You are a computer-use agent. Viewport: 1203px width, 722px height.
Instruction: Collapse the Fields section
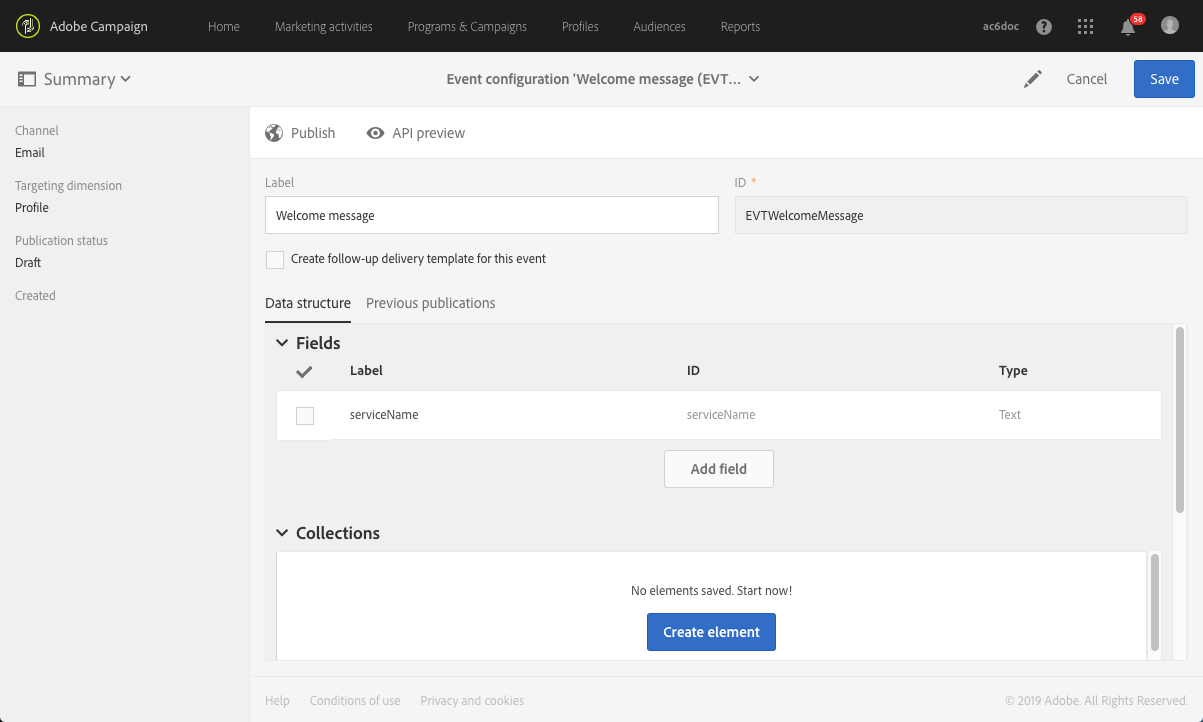(282, 343)
